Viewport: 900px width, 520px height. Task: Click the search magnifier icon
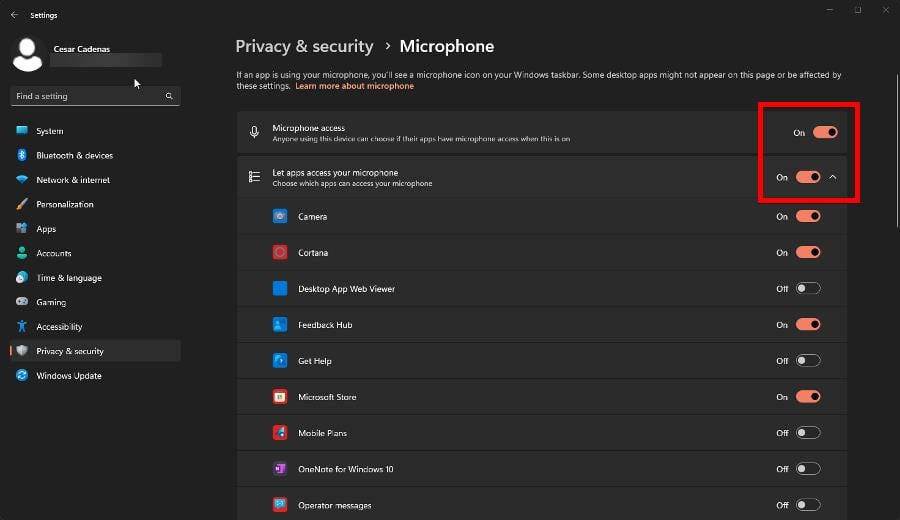tap(169, 96)
